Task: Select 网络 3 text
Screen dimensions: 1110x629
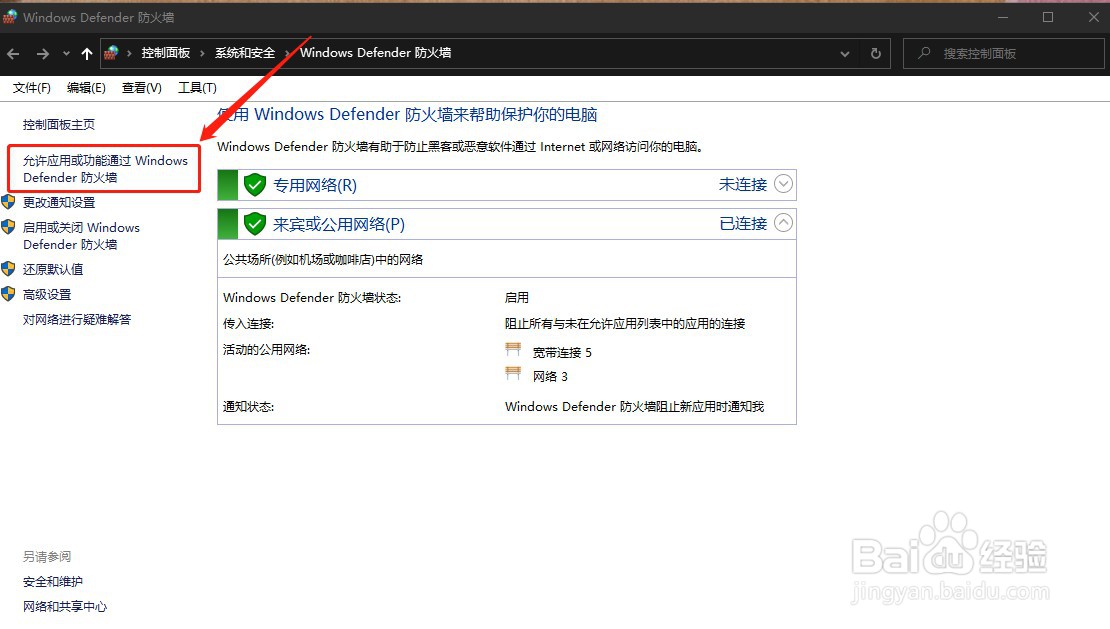Action: coord(550,376)
